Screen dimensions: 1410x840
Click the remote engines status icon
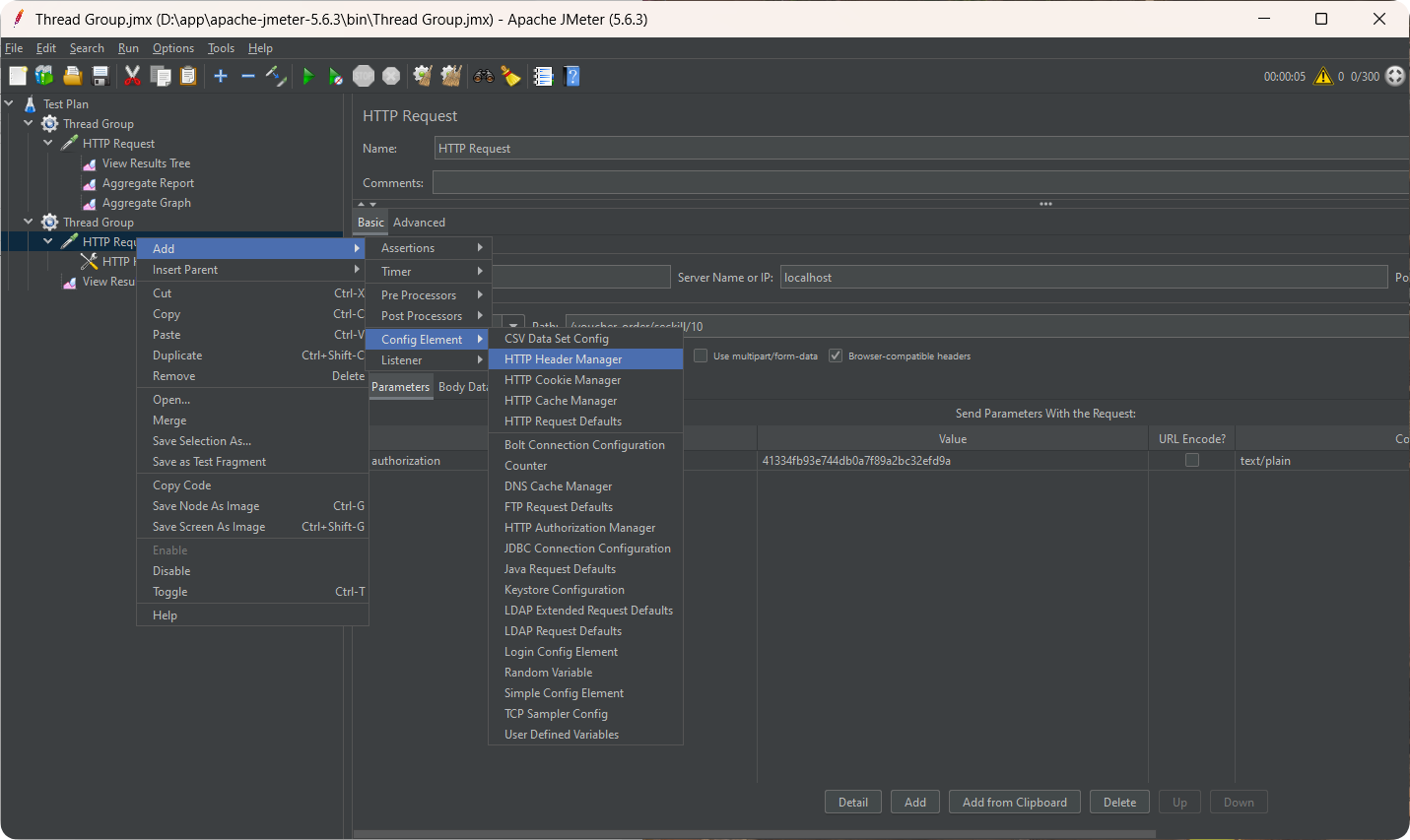point(1395,76)
